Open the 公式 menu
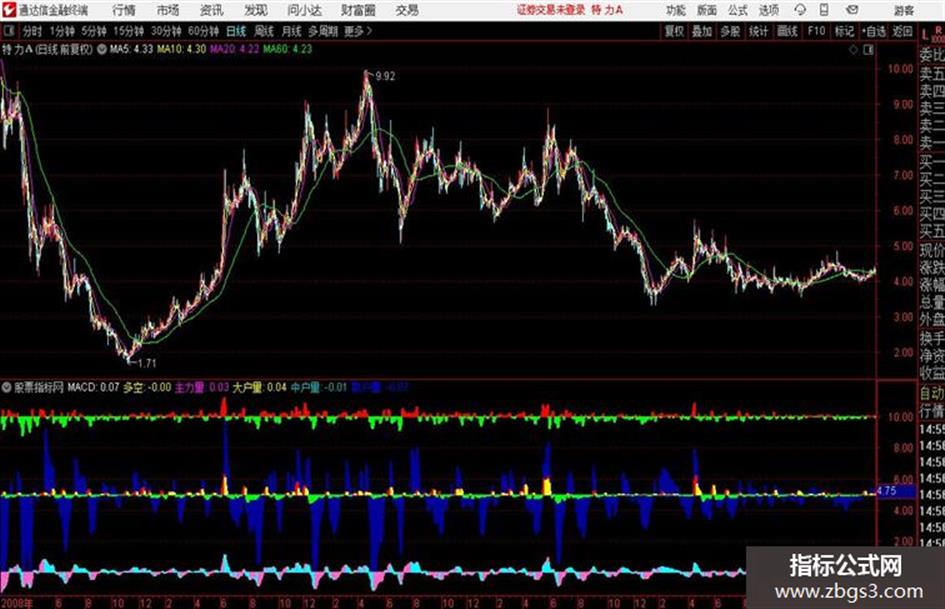Viewport: 945px width, 609px height. tap(738, 10)
